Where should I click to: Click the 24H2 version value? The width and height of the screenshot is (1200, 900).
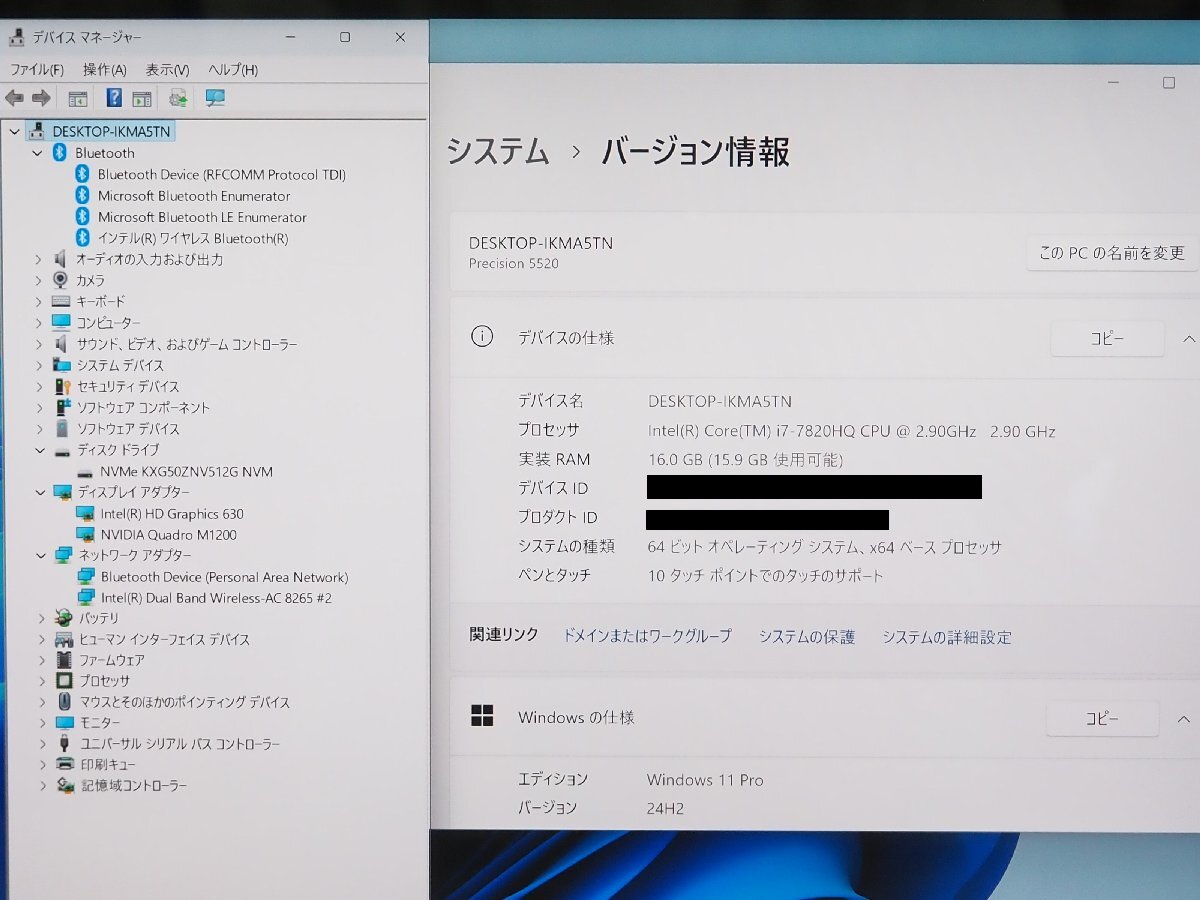point(665,808)
